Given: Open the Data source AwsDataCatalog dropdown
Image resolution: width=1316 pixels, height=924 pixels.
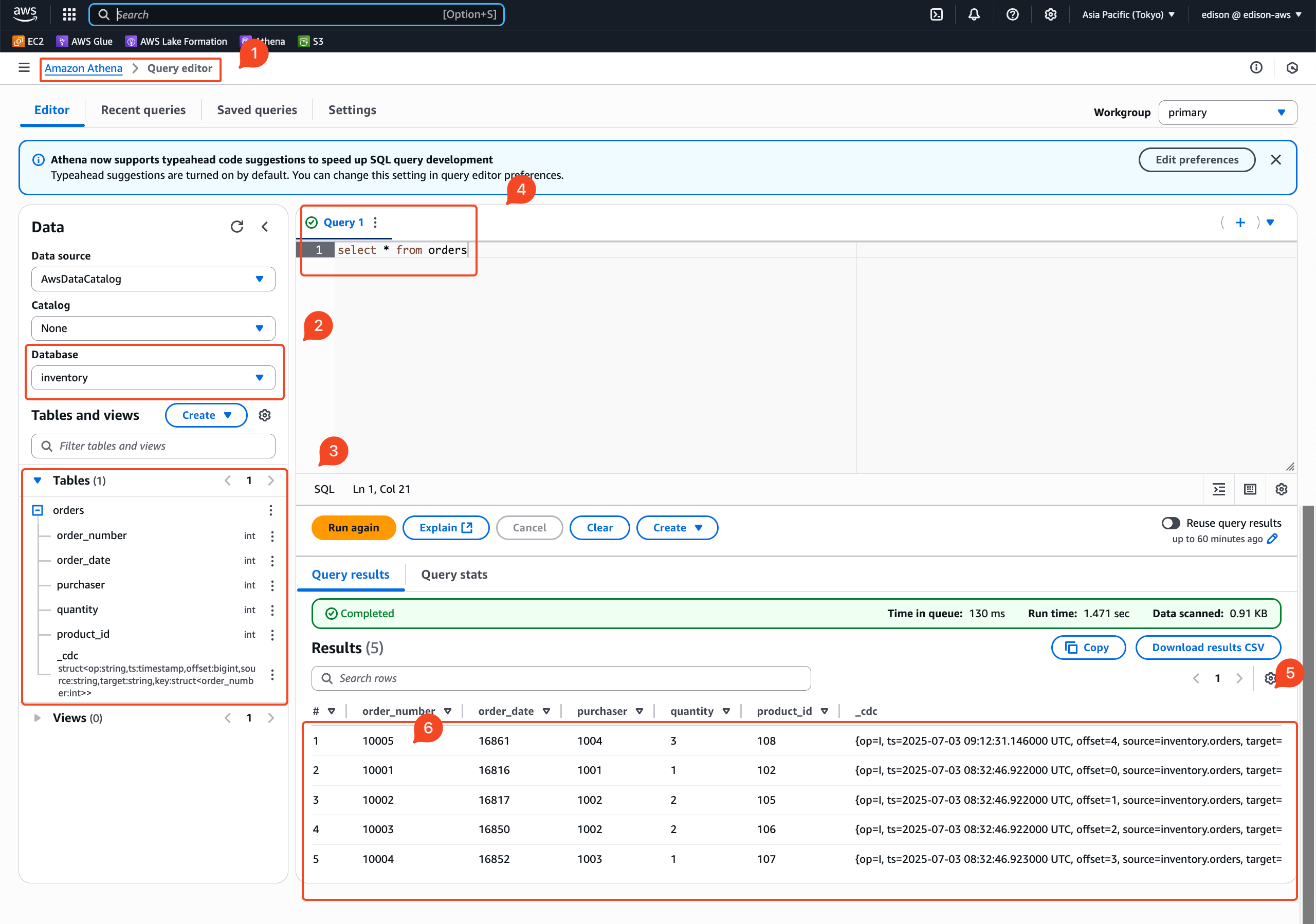Looking at the screenshot, I should click(x=153, y=279).
